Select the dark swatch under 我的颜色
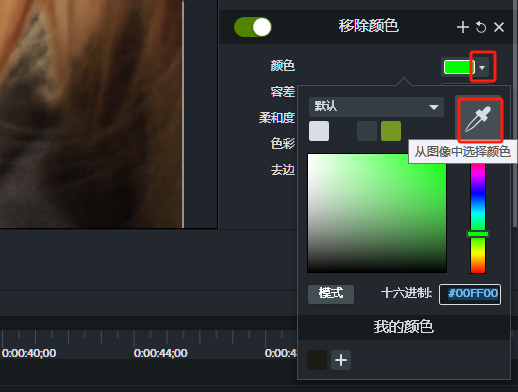Screen dimensions: 518x392 [317, 360]
